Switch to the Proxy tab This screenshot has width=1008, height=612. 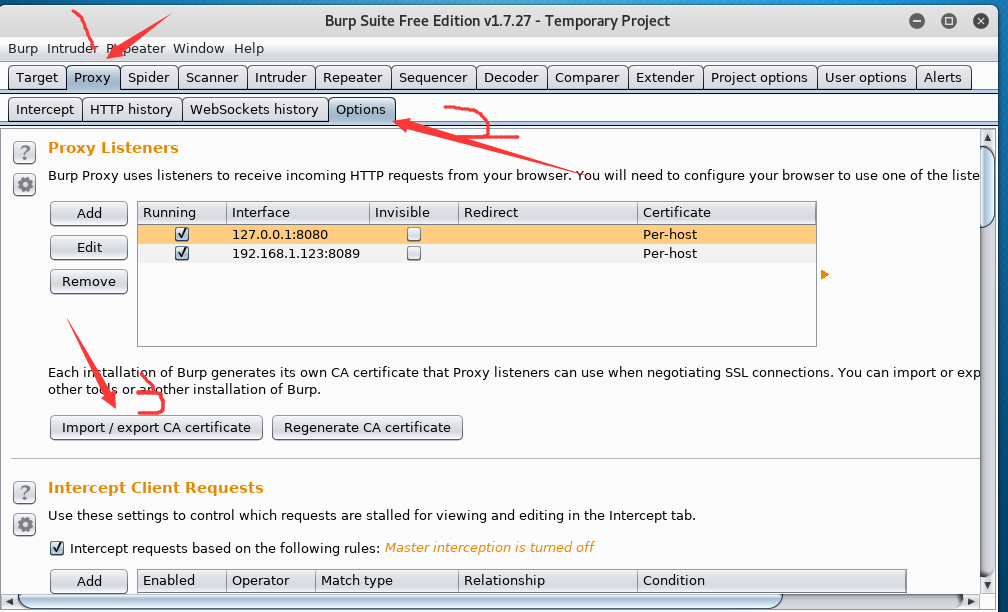click(x=93, y=78)
